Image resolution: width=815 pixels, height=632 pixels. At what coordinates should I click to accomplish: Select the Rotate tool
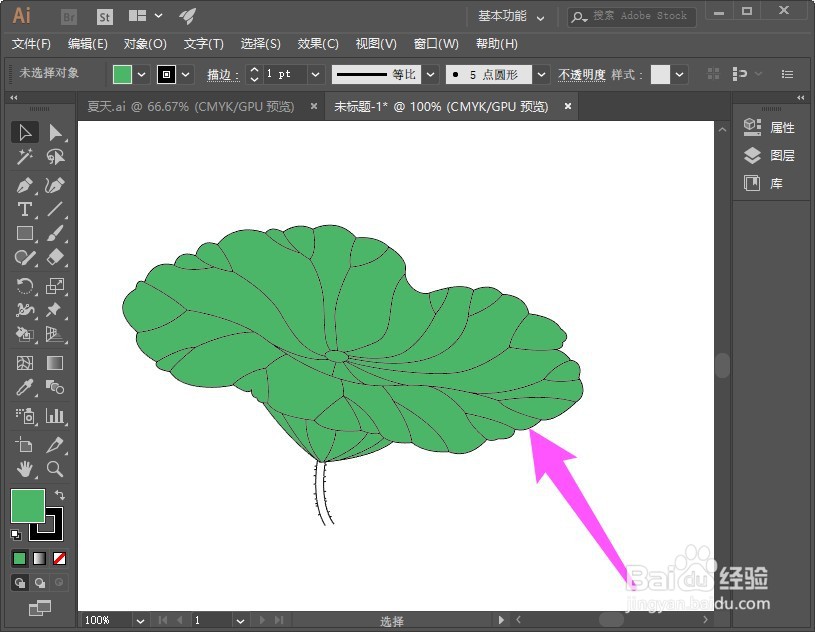[24, 286]
